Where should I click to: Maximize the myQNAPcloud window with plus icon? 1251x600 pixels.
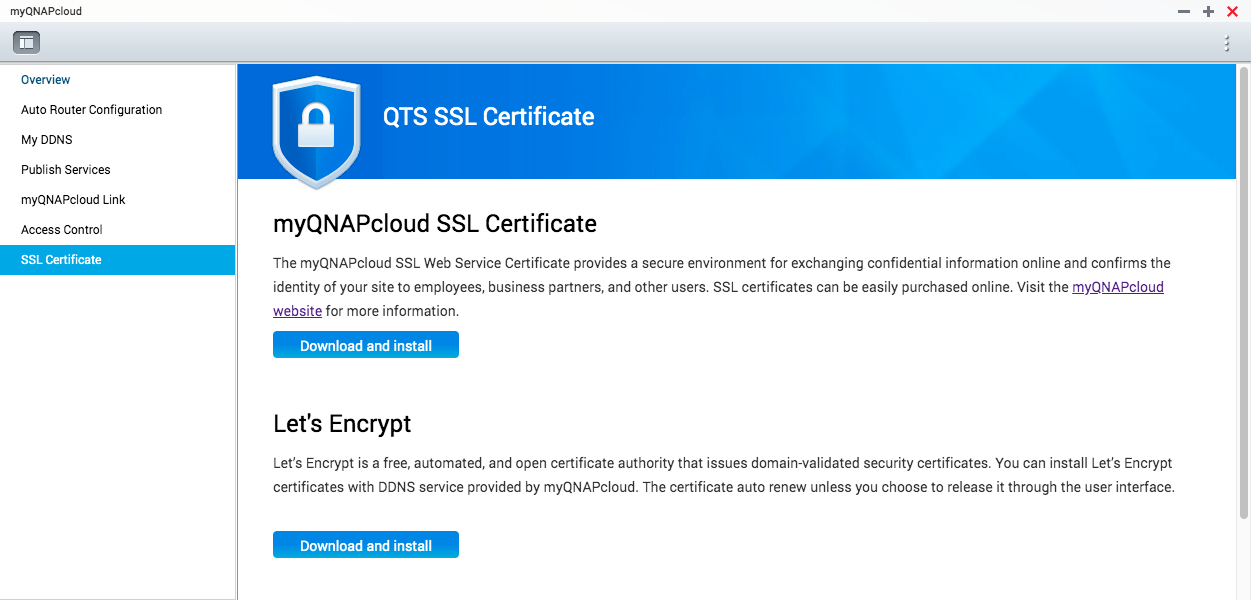point(1208,11)
